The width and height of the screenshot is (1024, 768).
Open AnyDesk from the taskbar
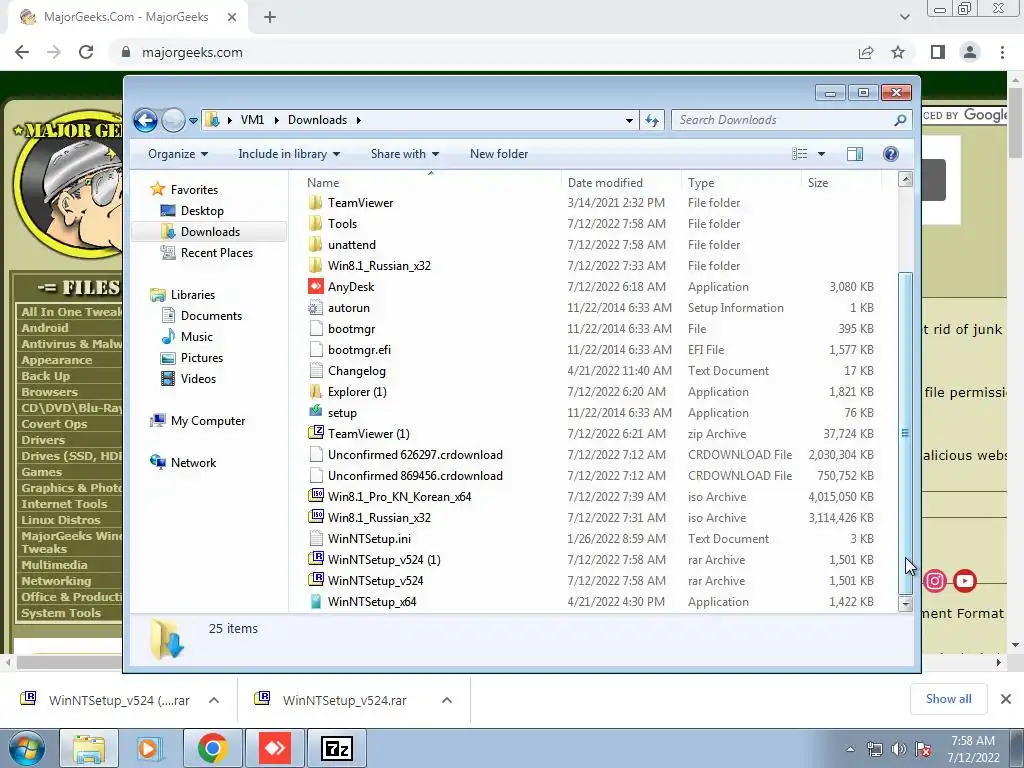coord(275,748)
